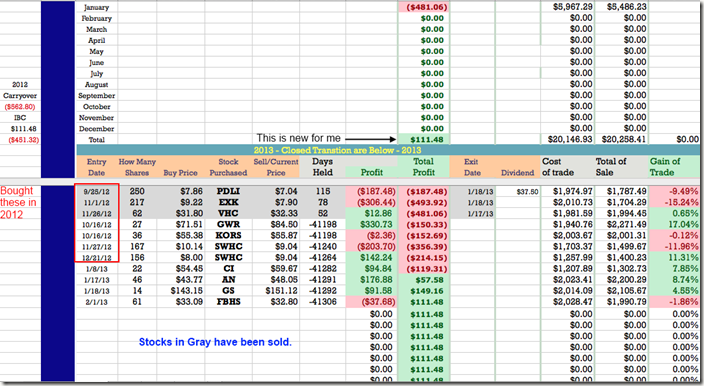The image size is (704, 386).
Task: Click the $5,967.29 cost cell
Action: pos(568,7)
